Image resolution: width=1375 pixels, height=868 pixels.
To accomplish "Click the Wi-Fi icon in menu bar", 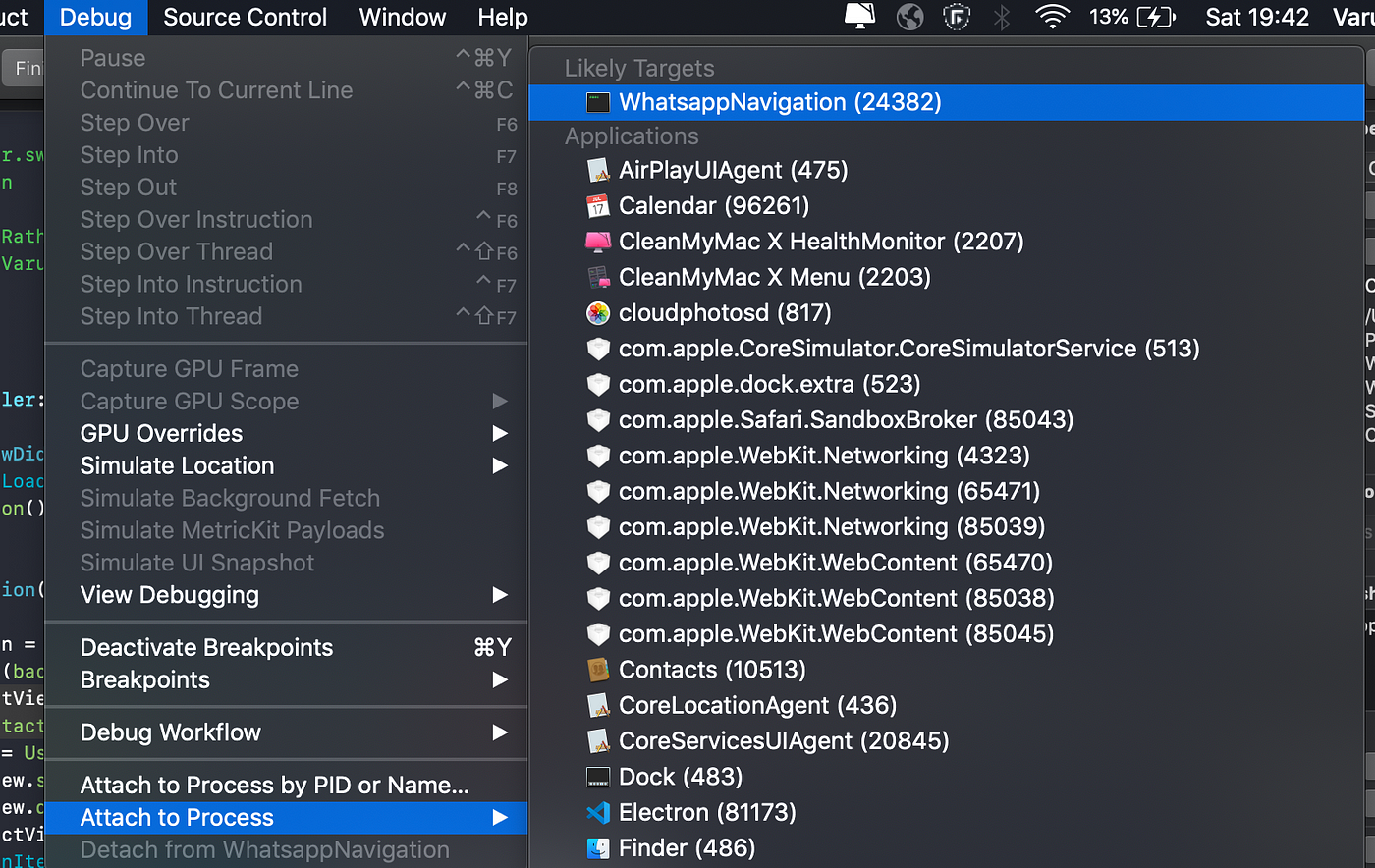I will coord(1052,17).
